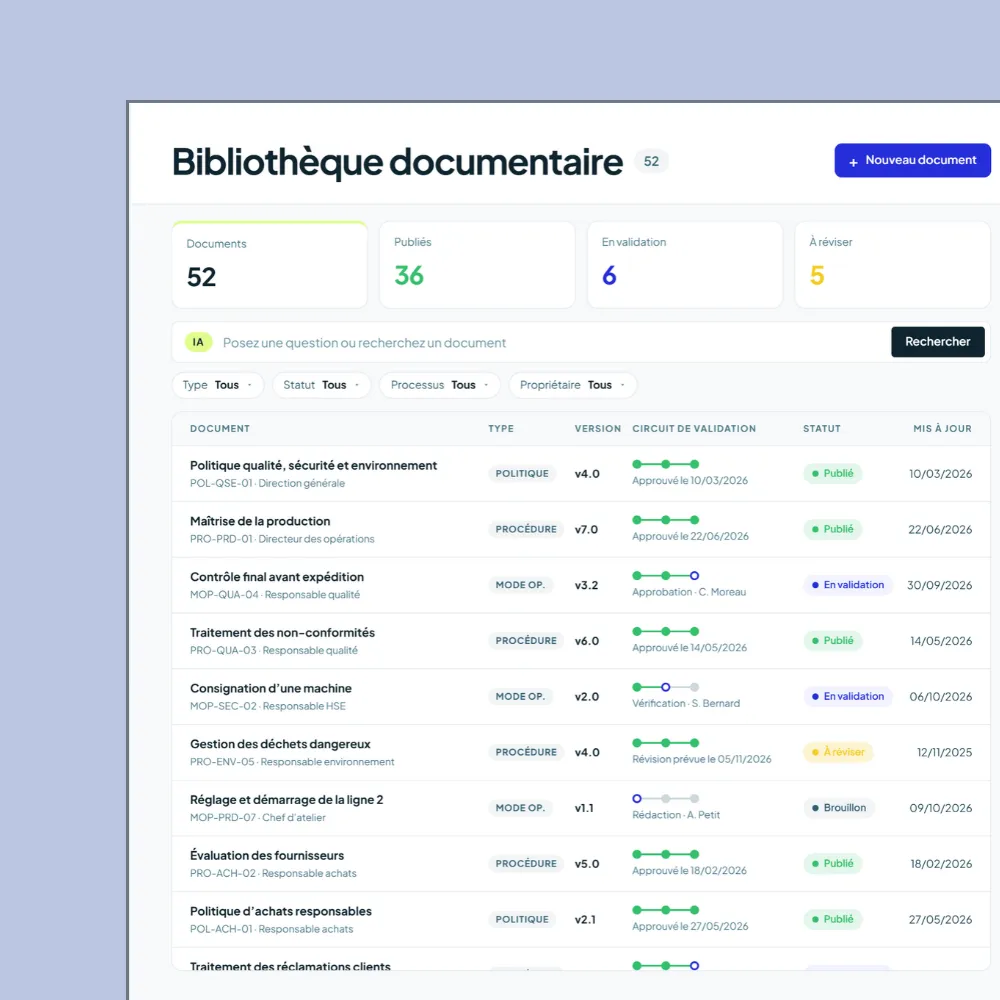Open Consignation d'une machine document
The height and width of the screenshot is (1000, 1000).
(270, 688)
